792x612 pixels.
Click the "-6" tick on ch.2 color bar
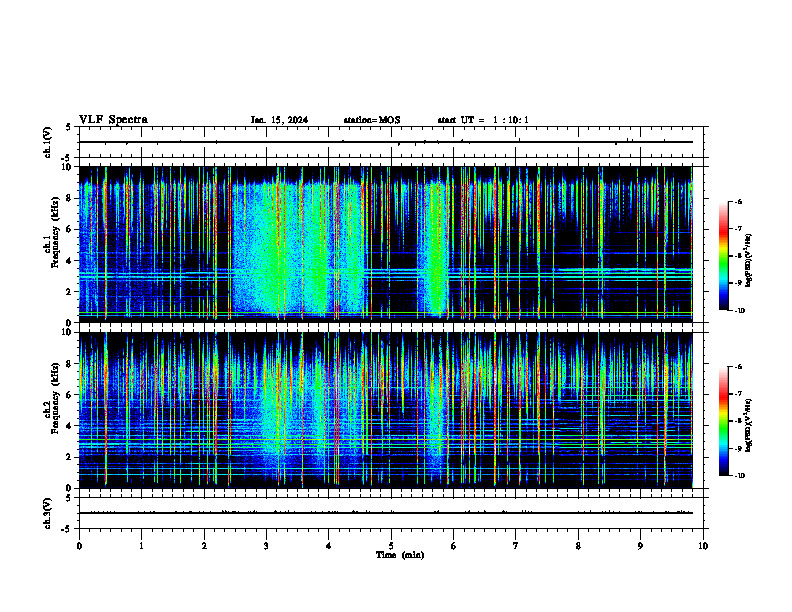738,367
